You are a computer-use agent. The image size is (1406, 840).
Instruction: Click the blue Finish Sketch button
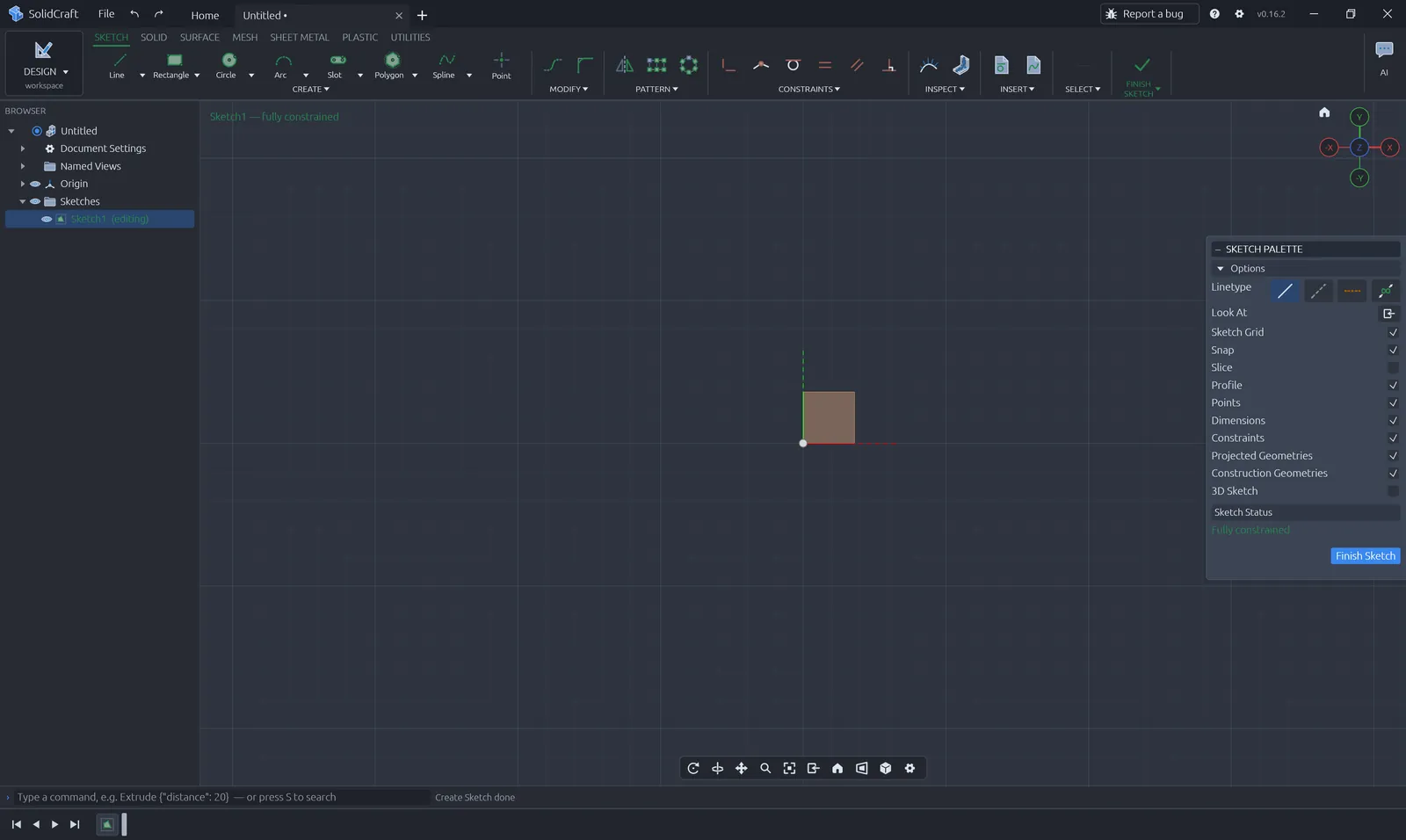tap(1365, 555)
